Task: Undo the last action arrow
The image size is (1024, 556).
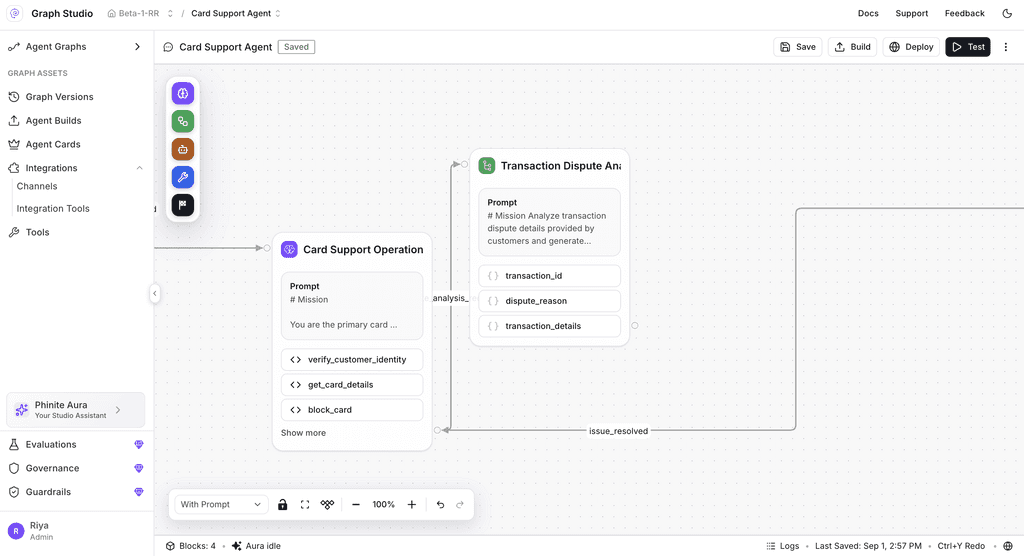Action: pyautogui.click(x=440, y=504)
